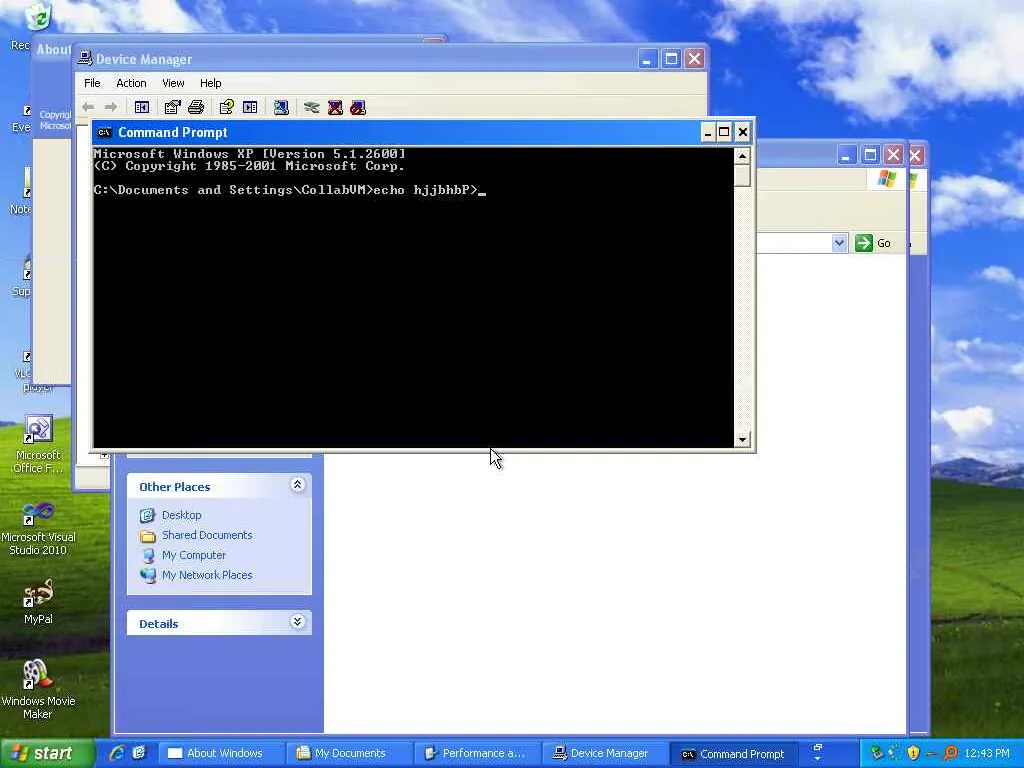Expand the Details panel
The width and height of the screenshot is (1024, 768).
coord(297,621)
